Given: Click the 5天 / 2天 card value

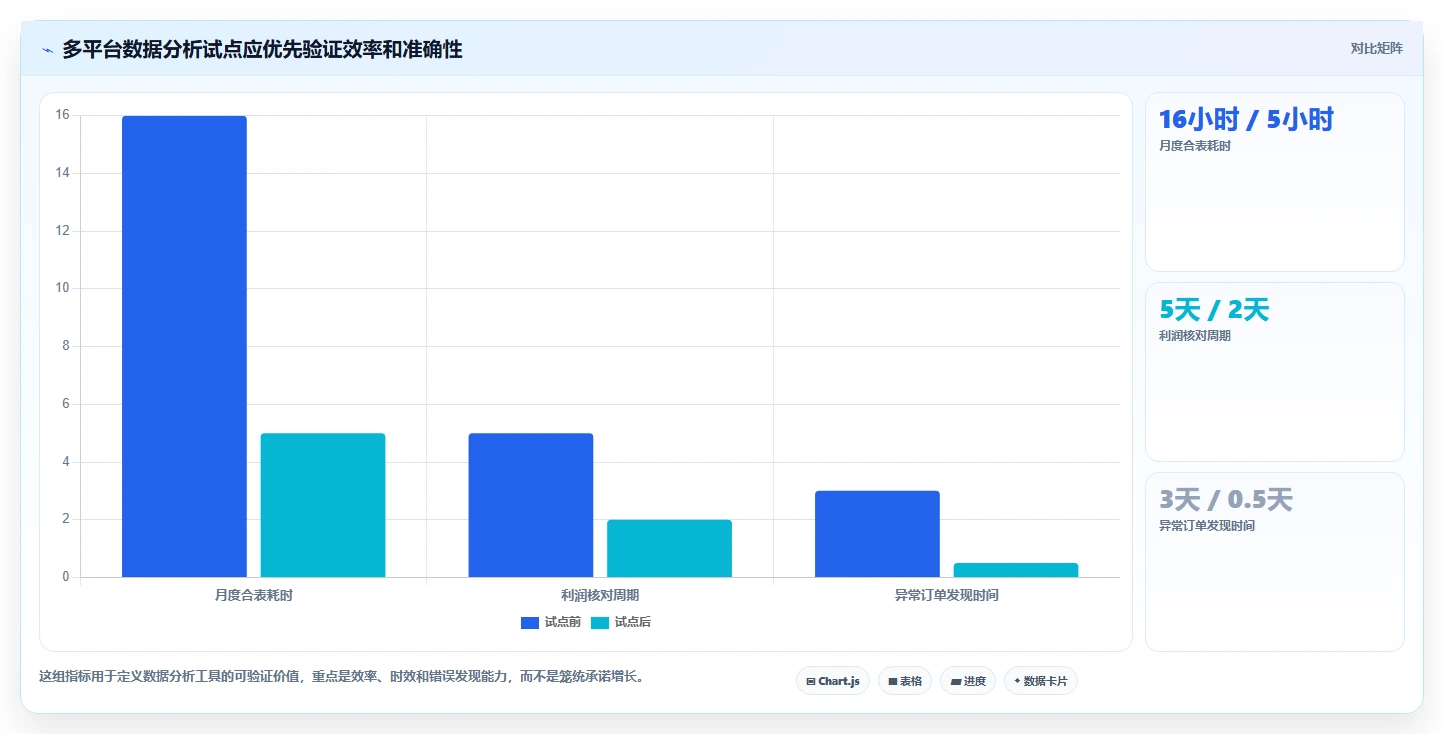Looking at the screenshot, I should tap(1214, 309).
